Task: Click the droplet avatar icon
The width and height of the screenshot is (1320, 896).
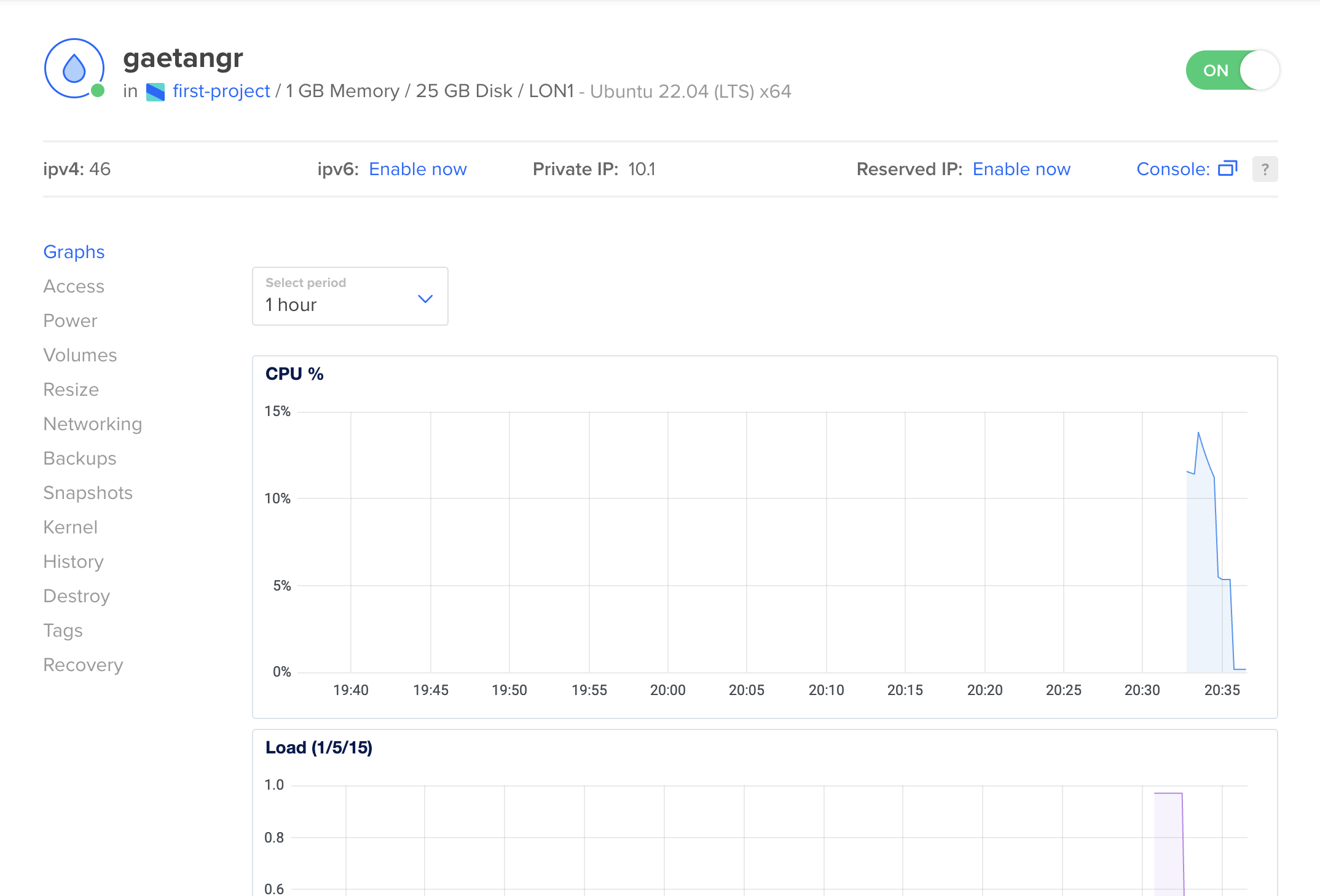Action: point(74,68)
